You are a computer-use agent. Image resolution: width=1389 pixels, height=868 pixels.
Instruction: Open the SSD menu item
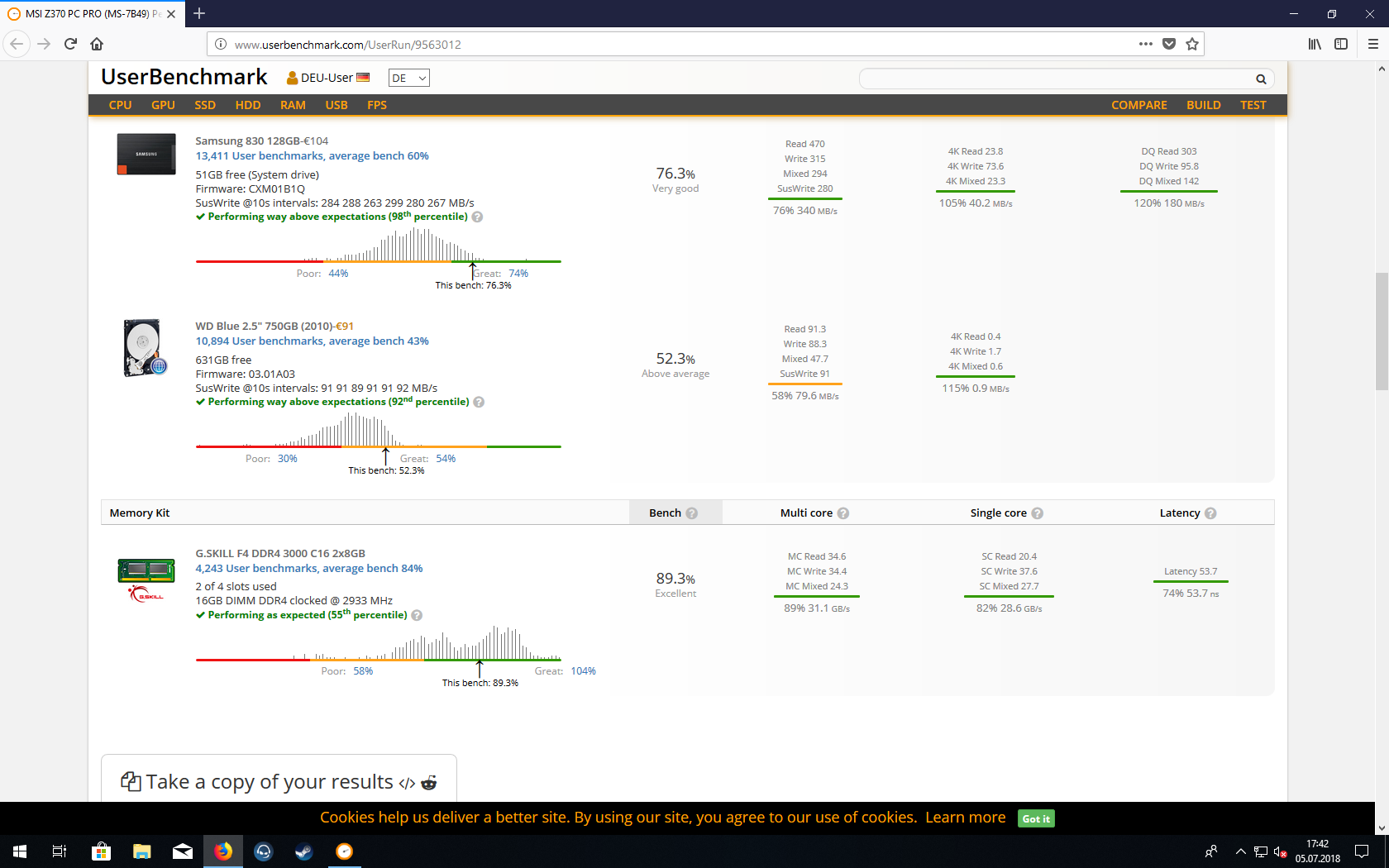point(205,105)
